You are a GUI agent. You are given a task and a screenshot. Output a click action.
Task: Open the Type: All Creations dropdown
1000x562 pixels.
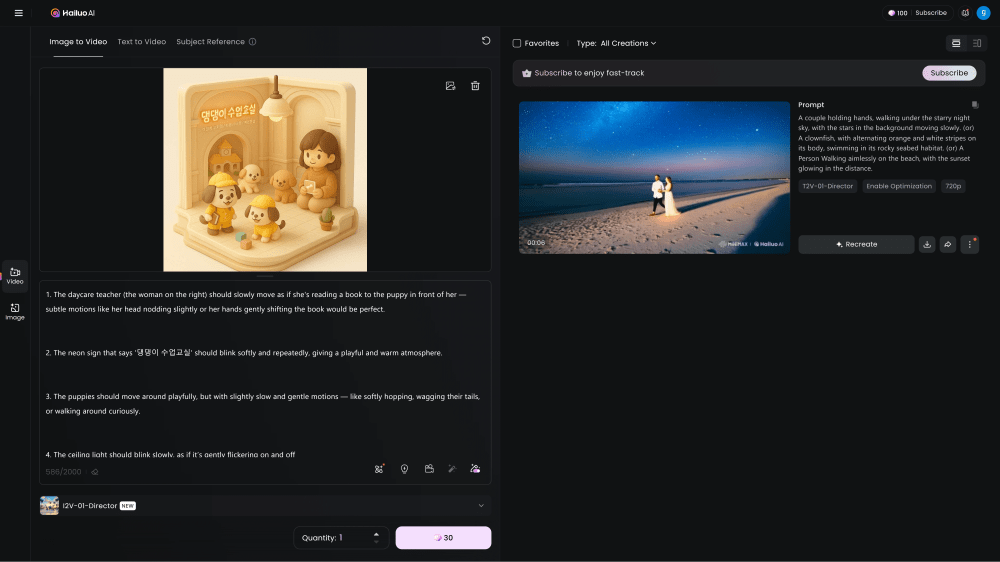[616, 43]
